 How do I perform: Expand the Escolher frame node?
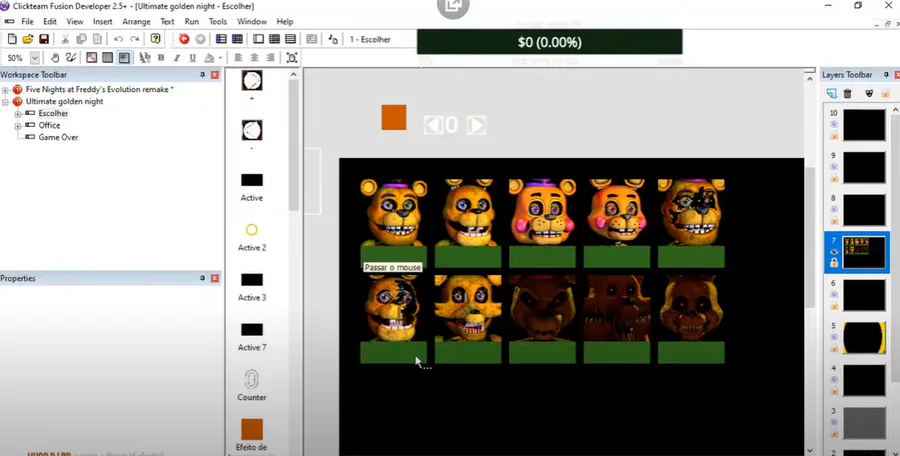coord(18,114)
